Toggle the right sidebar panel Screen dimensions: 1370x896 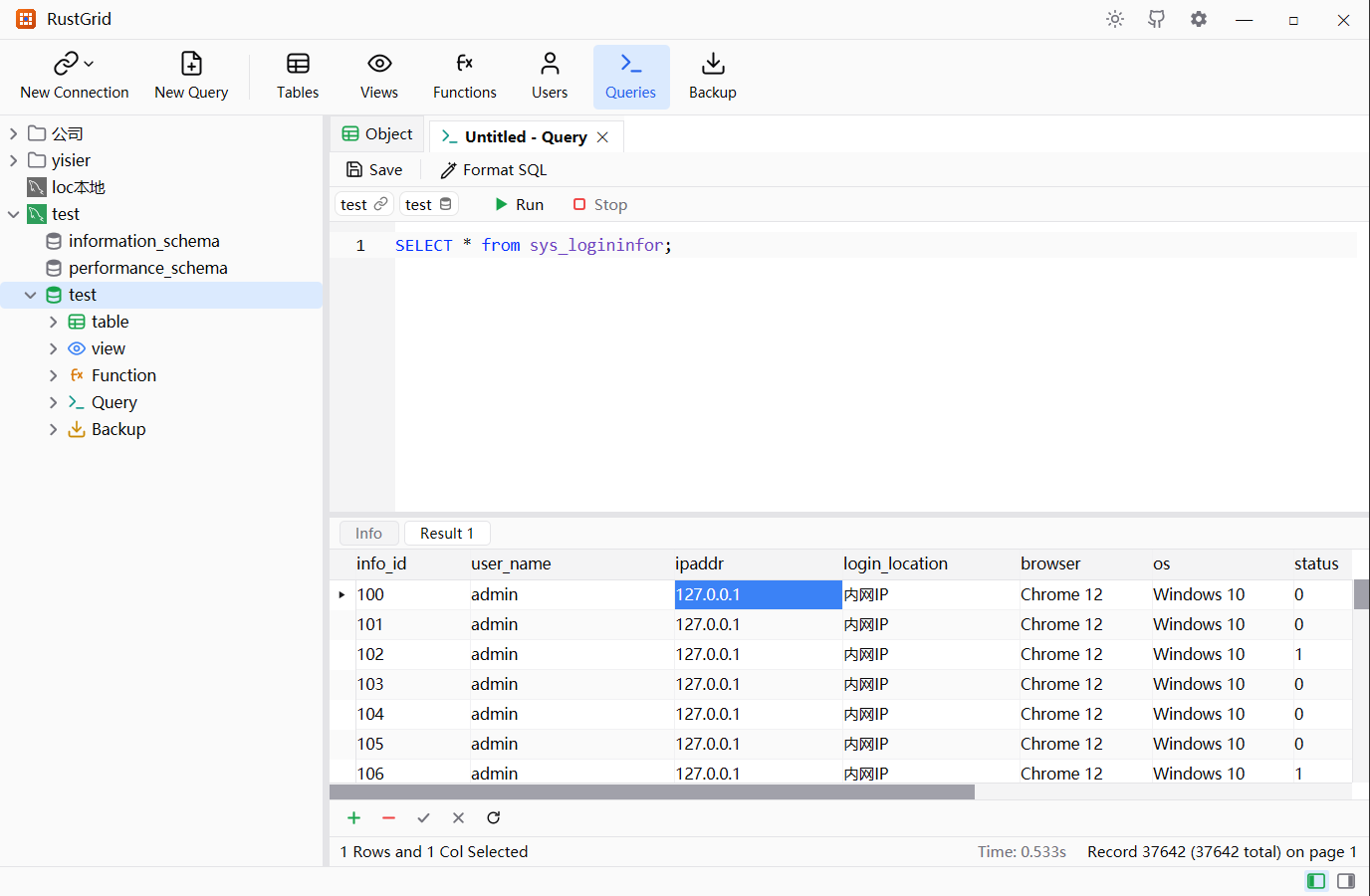tap(1346, 881)
